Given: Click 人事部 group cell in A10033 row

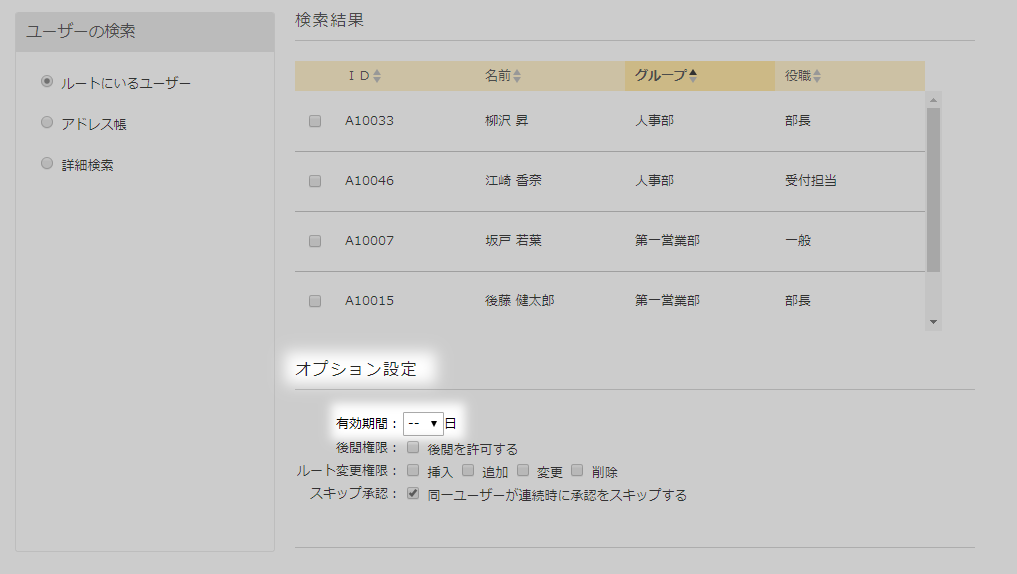Looking at the screenshot, I should (x=654, y=121).
